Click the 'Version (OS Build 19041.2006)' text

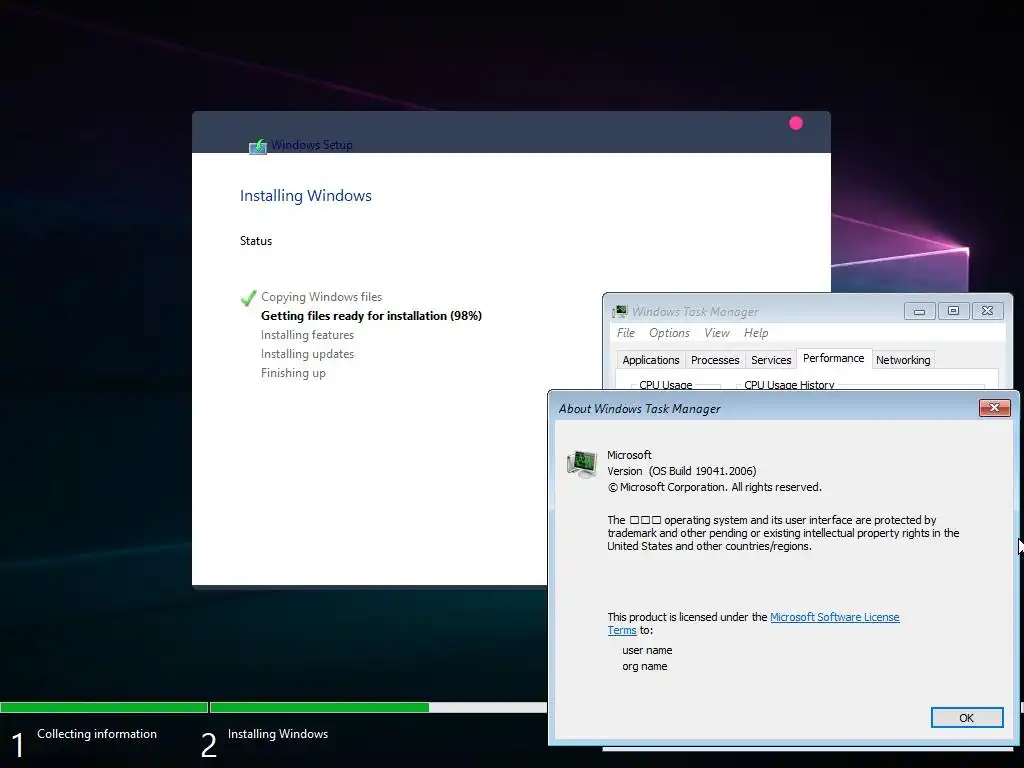(681, 471)
